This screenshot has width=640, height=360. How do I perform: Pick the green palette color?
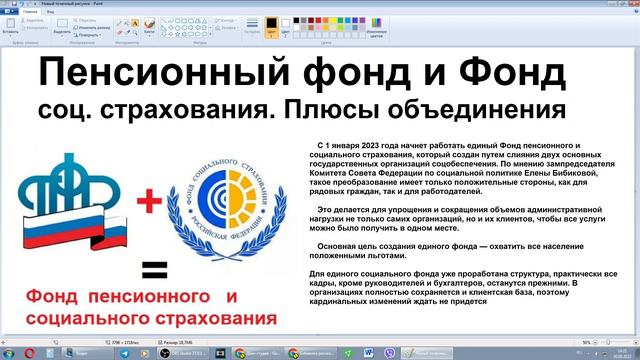coord(340,20)
